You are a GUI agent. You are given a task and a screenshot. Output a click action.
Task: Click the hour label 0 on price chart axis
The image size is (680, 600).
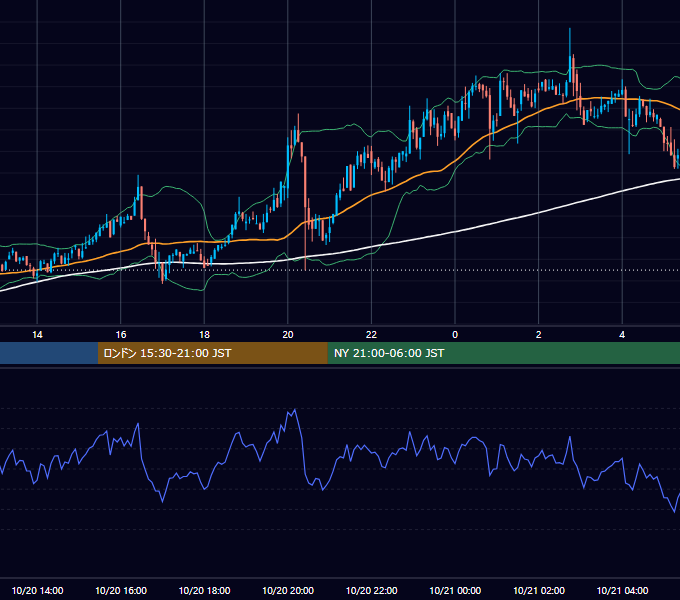pyautogui.click(x=455, y=335)
